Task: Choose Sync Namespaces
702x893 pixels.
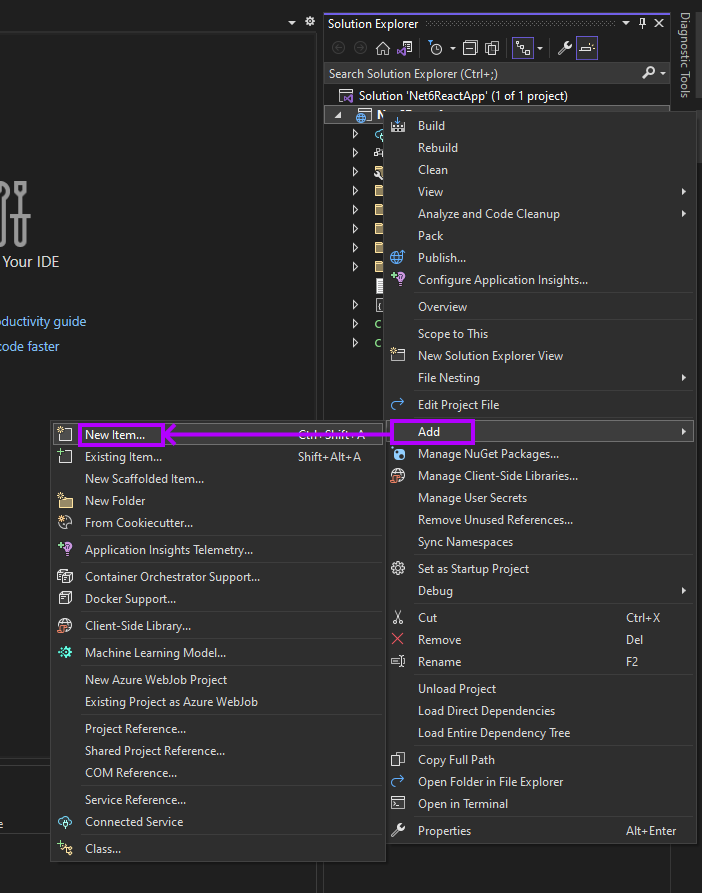Action: [x=465, y=542]
